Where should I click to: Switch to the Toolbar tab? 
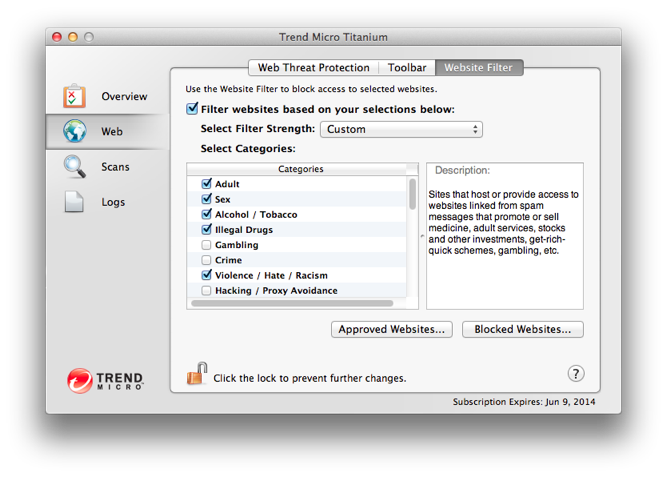(407, 67)
